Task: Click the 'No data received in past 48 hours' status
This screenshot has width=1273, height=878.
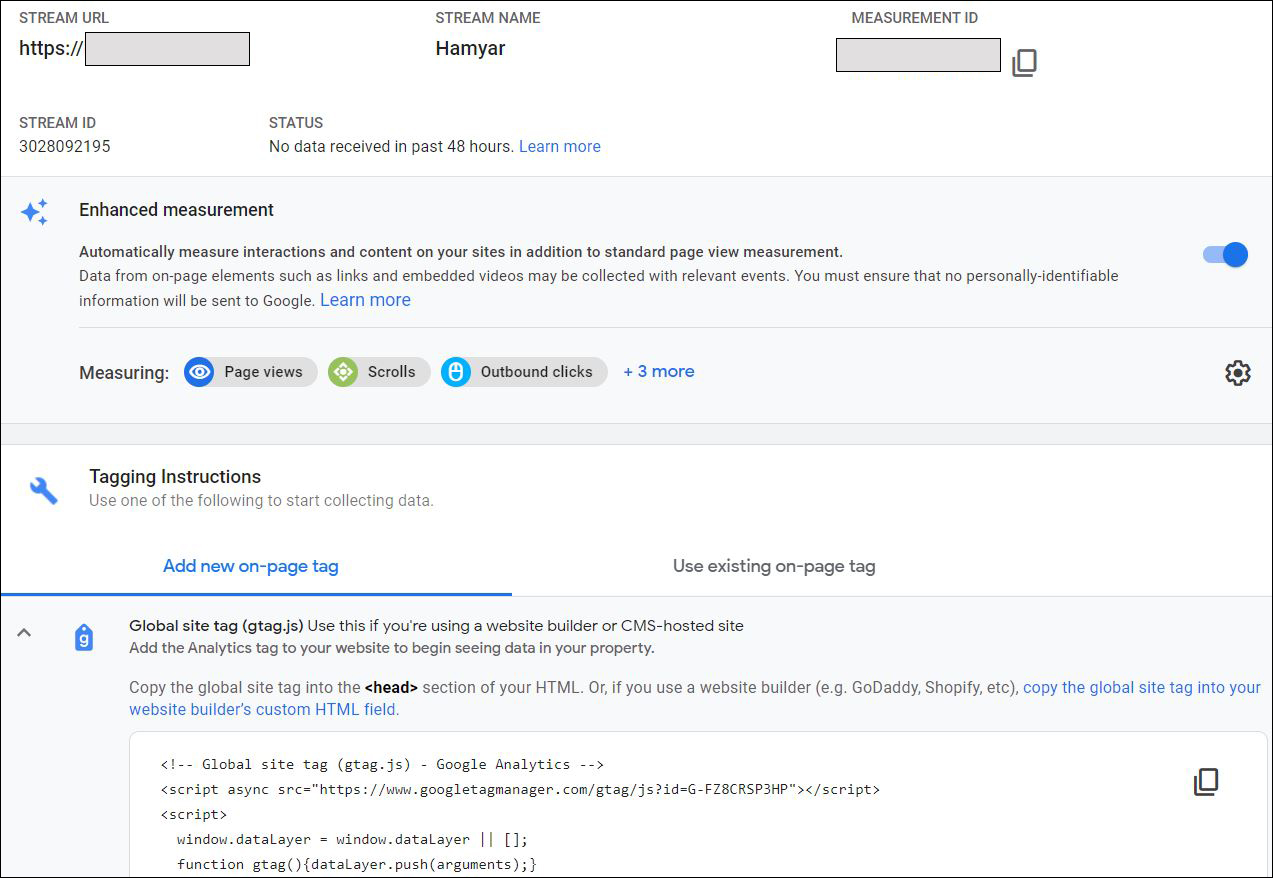Action: point(392,146)
